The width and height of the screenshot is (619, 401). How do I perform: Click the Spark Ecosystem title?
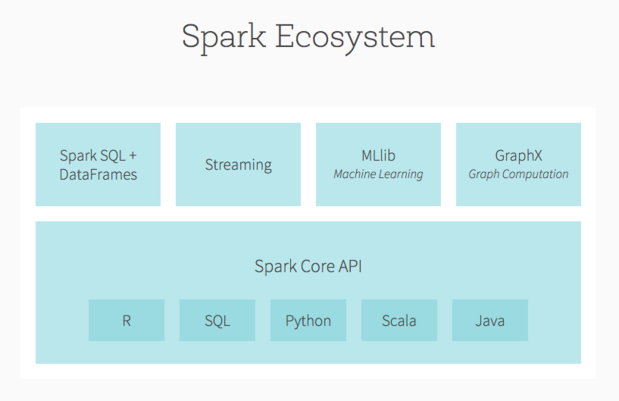(308, 37)
